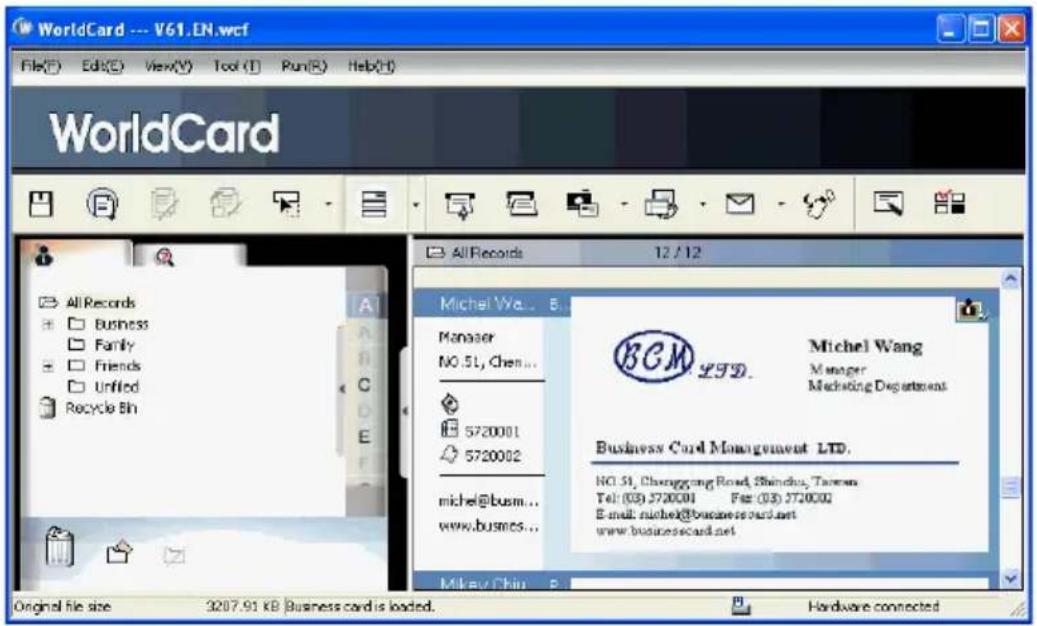Open the Run menu
The width and height of the screenshot is (1037, 626).
tap(304, 66)
